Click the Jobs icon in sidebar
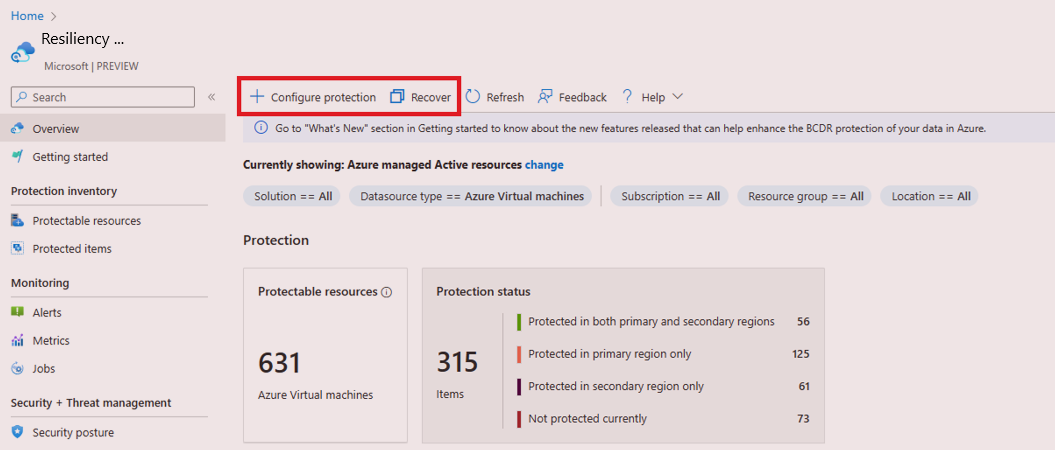Image resolution: width=1055 pixels, height=450 pixels. 18,369
